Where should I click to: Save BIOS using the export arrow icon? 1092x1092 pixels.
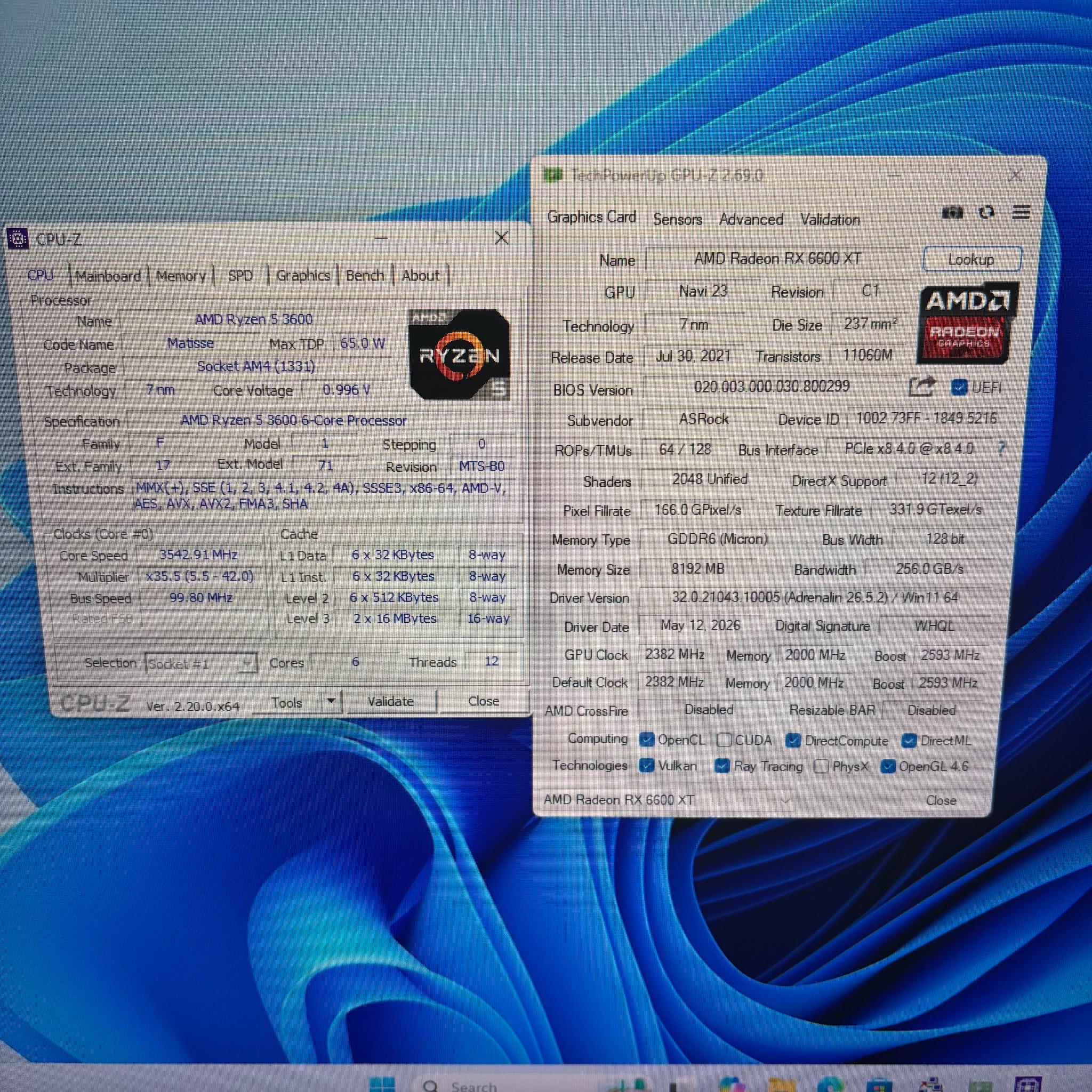[922, 387]
